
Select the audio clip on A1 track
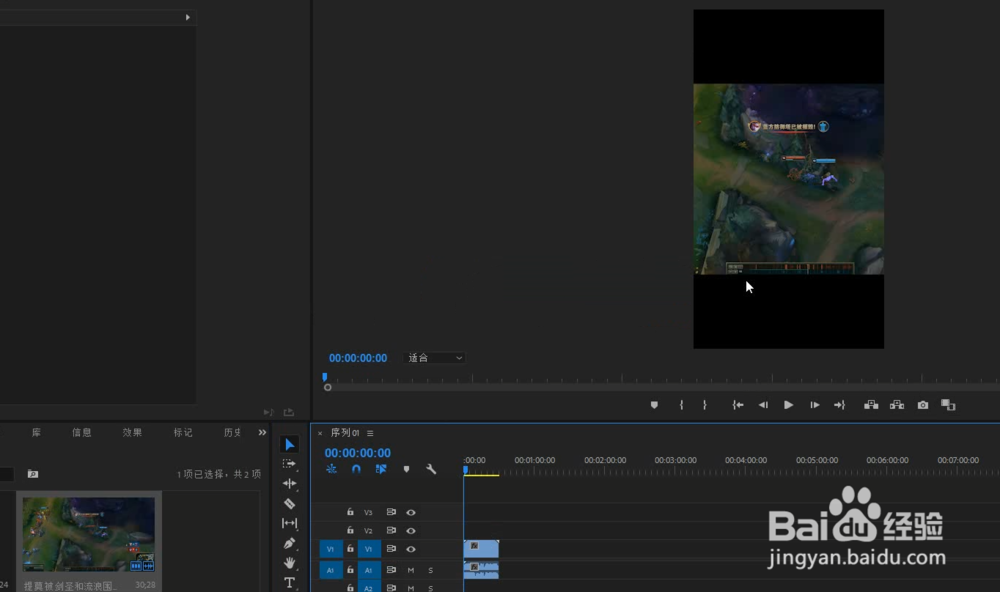tap(482, 570)
